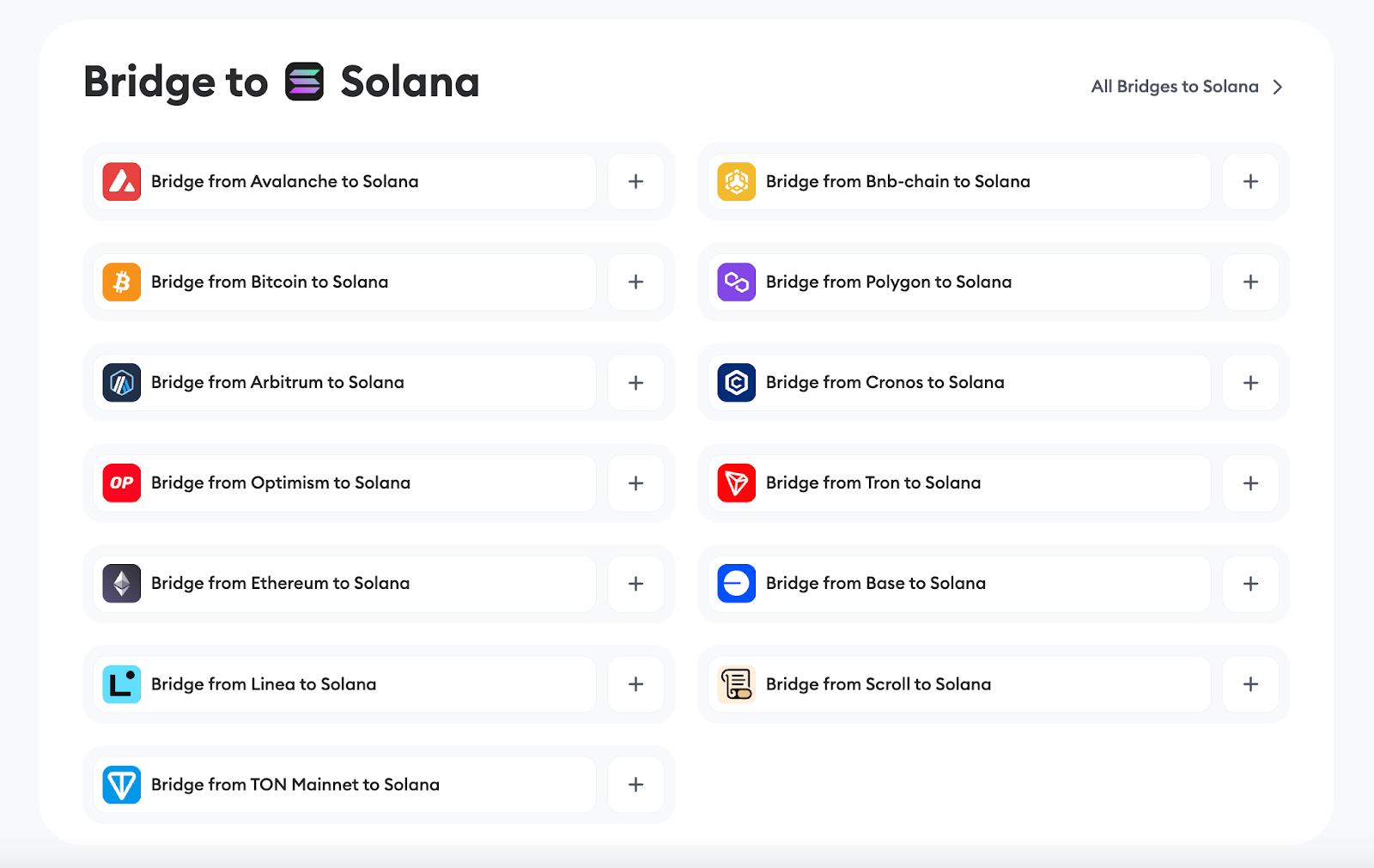Screen dimensions: 1374x868
Task: Click the Ethereum logo icon
Action: coord(122,584)
